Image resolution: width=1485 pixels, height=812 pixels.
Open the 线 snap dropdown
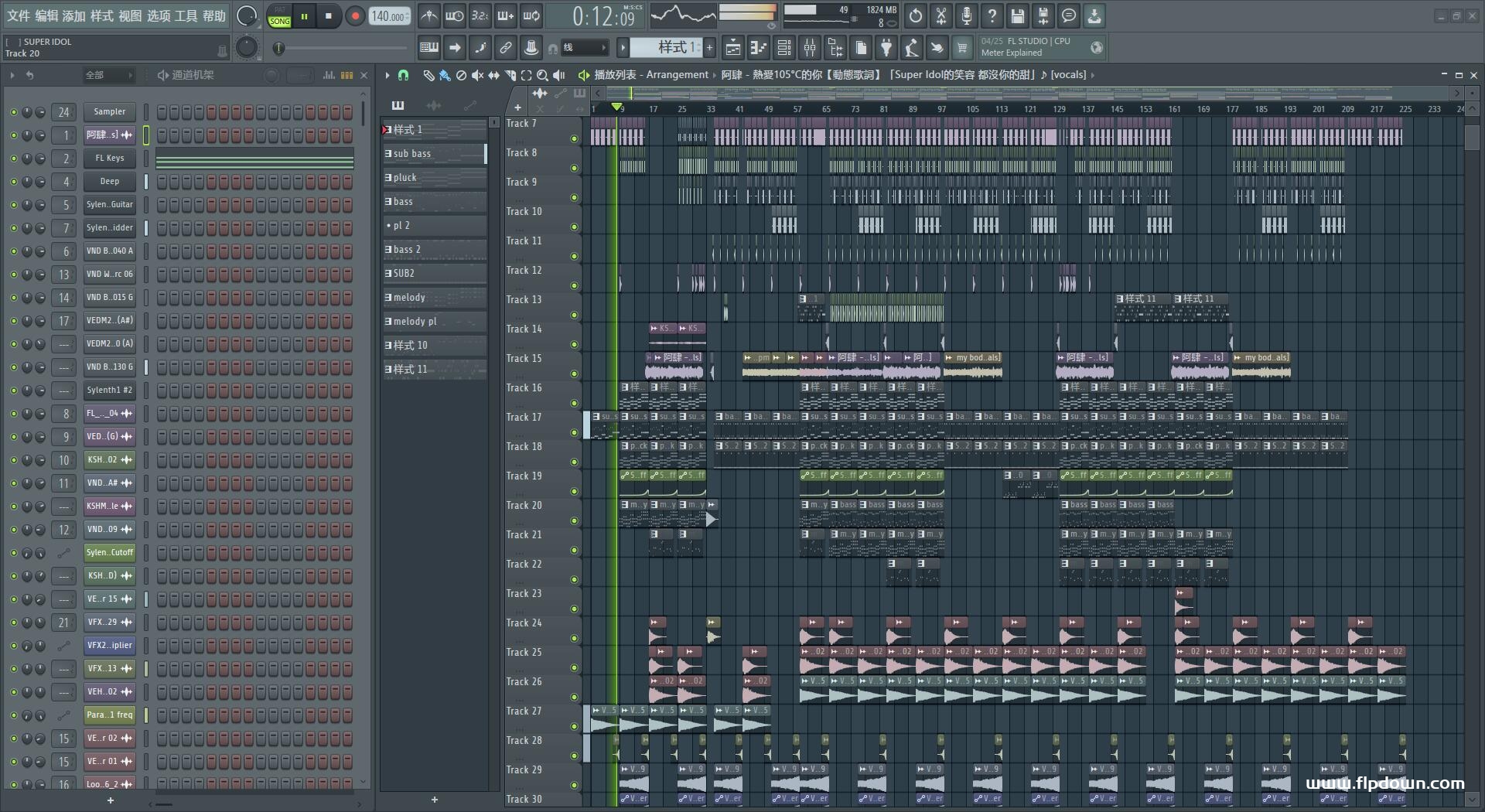pos(583,48)
